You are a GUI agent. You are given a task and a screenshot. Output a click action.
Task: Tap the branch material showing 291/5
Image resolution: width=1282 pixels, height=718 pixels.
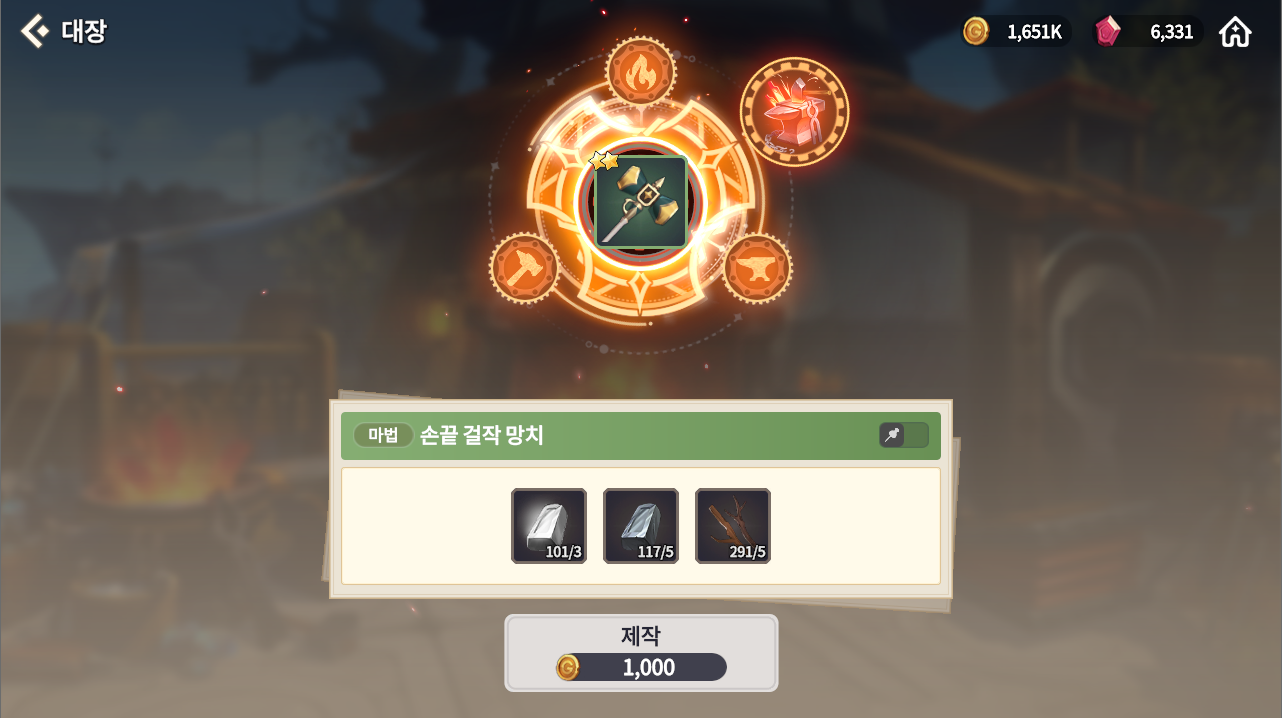(x=733, y=526)
